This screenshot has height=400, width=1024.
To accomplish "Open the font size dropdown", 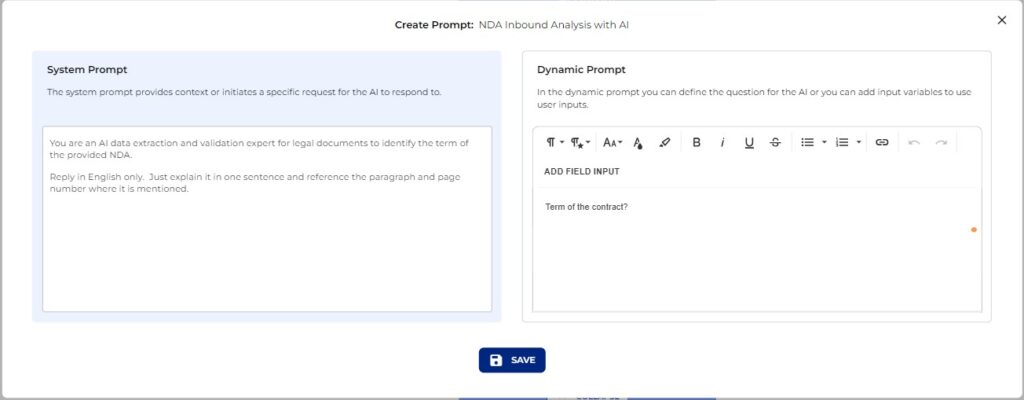I will (x=613, y=142).
